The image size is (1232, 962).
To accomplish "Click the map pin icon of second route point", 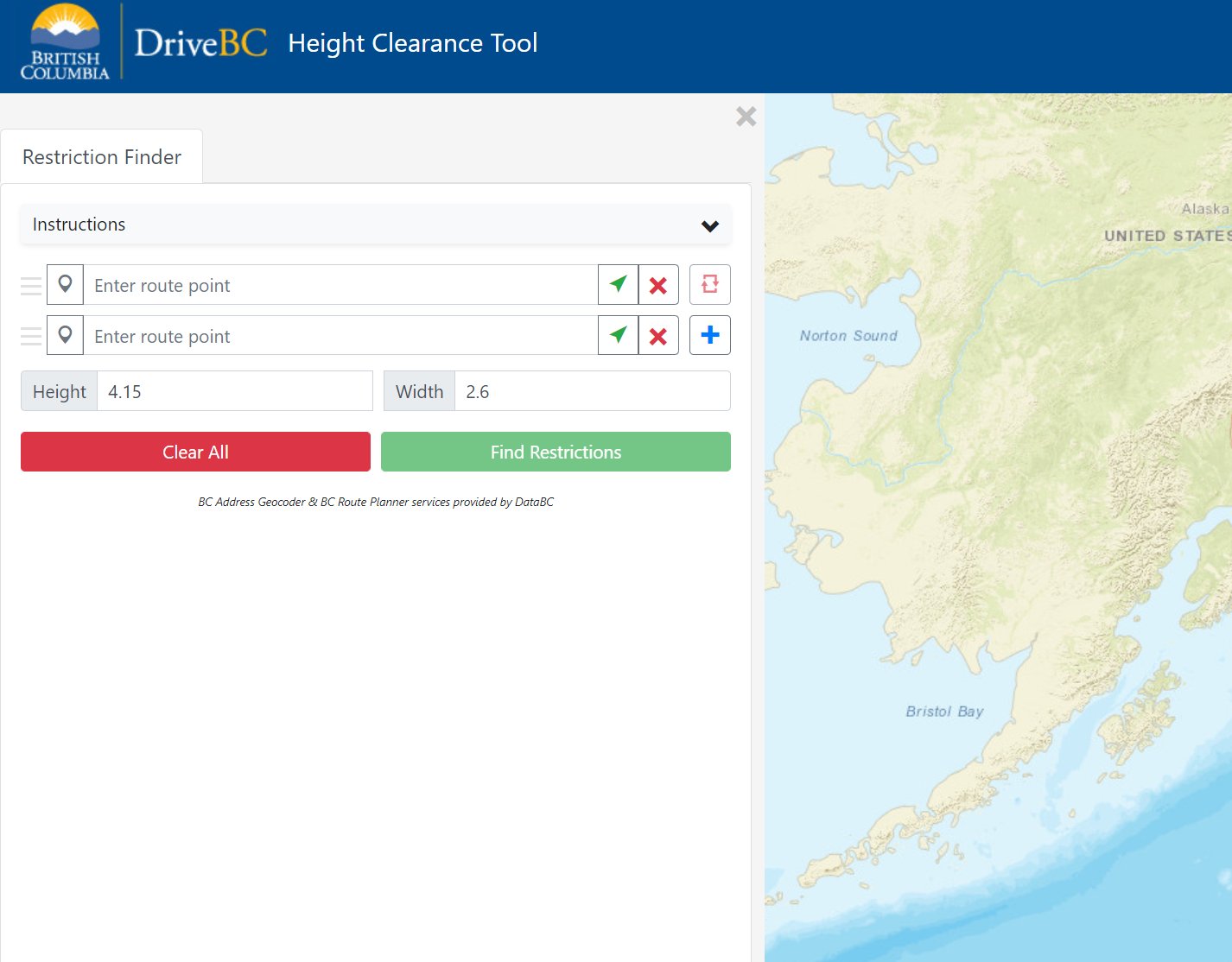I will (x=65, y=335).
